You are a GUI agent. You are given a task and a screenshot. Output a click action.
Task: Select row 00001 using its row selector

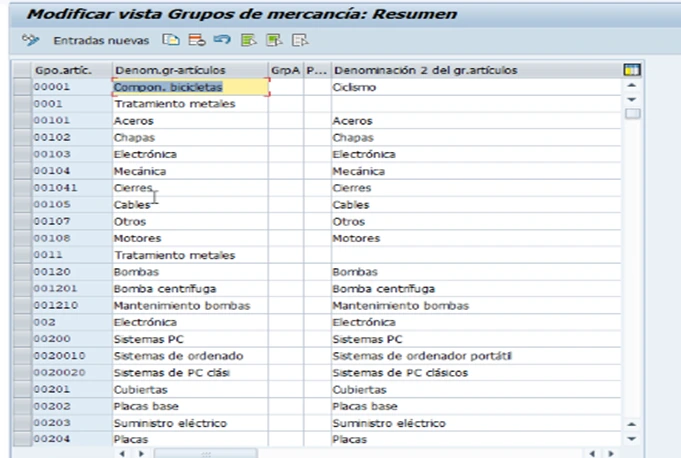tap(22, 87)
